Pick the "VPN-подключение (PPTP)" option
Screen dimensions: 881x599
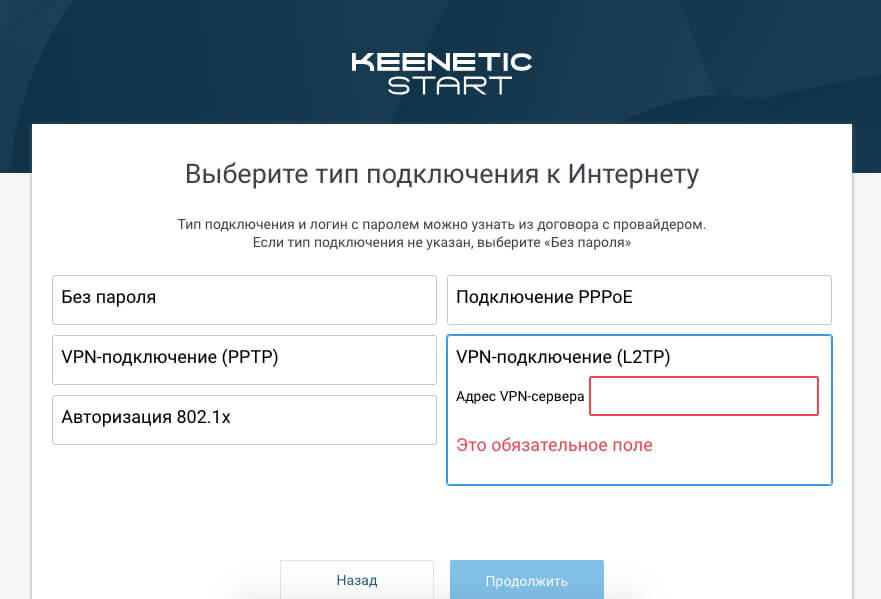tap(244, 359)
